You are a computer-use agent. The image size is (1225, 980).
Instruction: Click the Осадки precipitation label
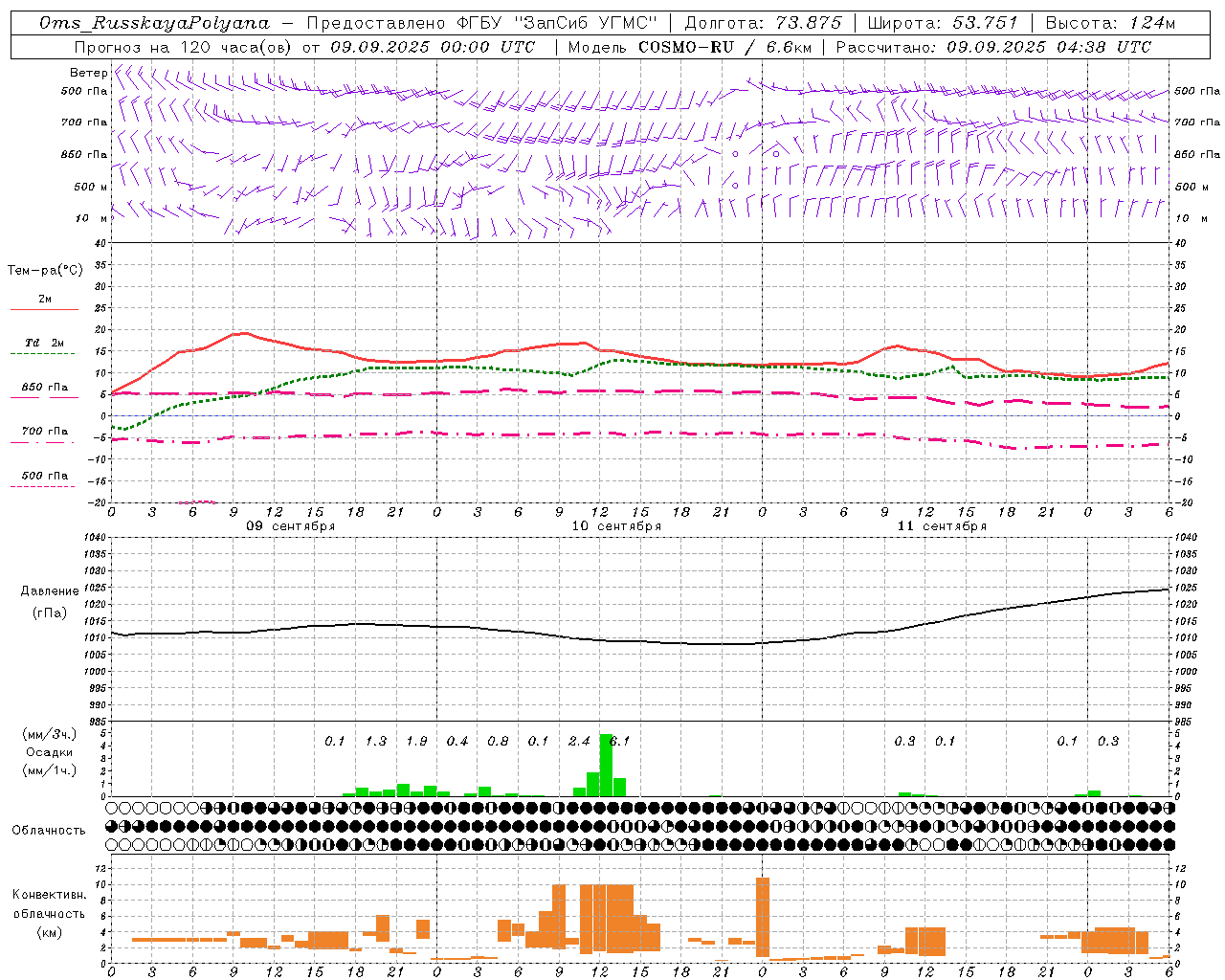tap(50, 752)
